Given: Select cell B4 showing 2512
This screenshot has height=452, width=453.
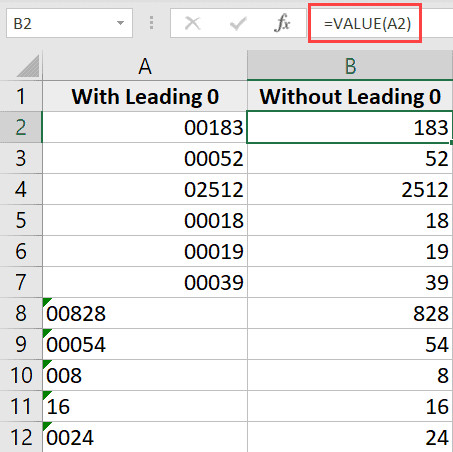Looking at the screenshot, I should (350, 189).
